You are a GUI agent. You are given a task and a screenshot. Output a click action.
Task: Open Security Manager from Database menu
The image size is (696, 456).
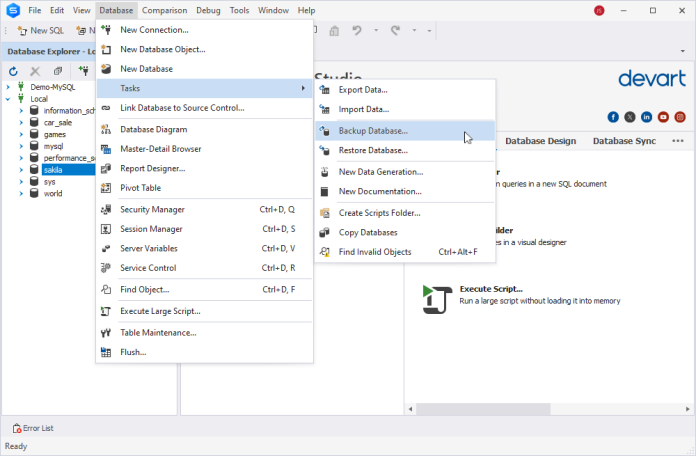(152, 210)
